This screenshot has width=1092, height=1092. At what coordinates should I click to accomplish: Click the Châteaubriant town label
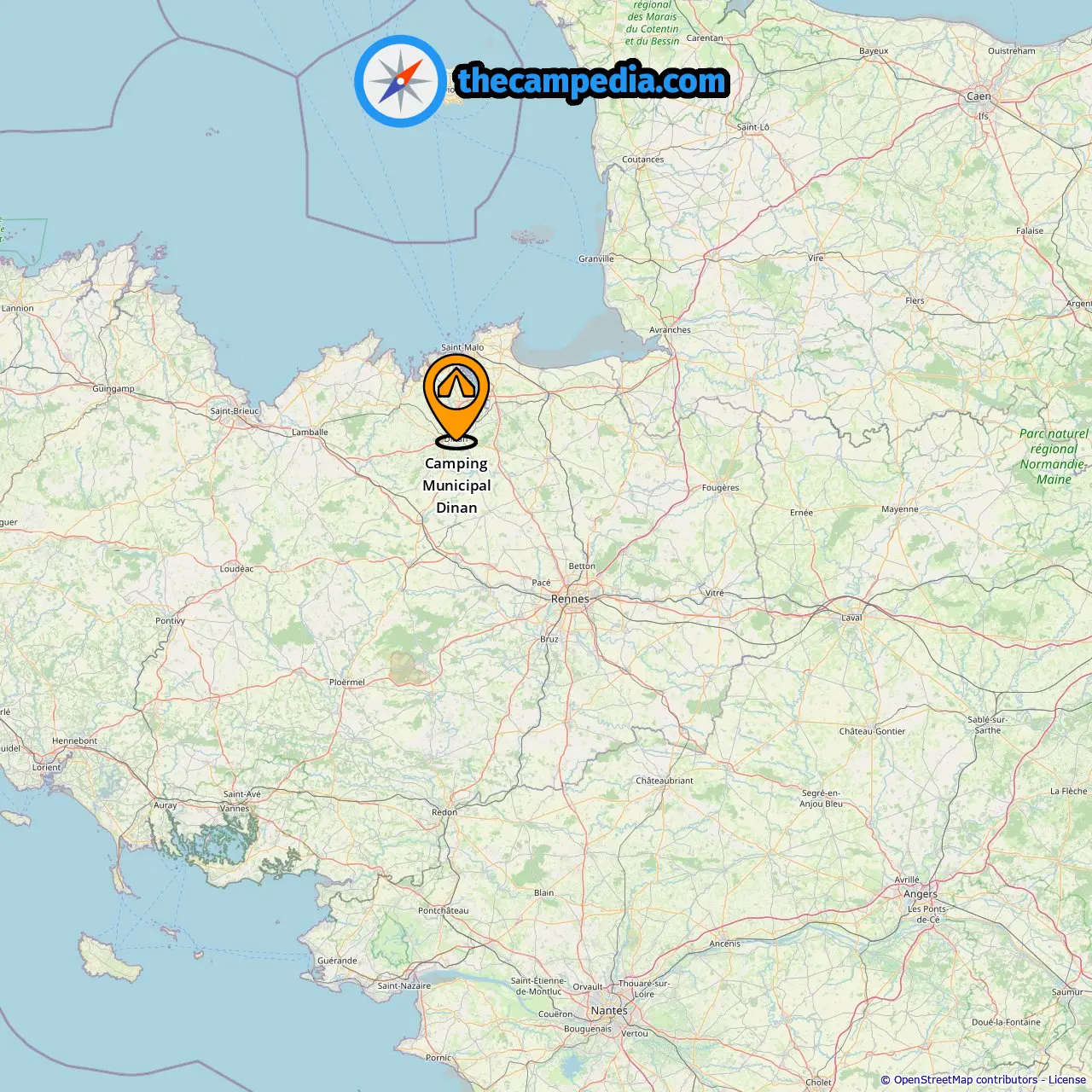[665, 781]
